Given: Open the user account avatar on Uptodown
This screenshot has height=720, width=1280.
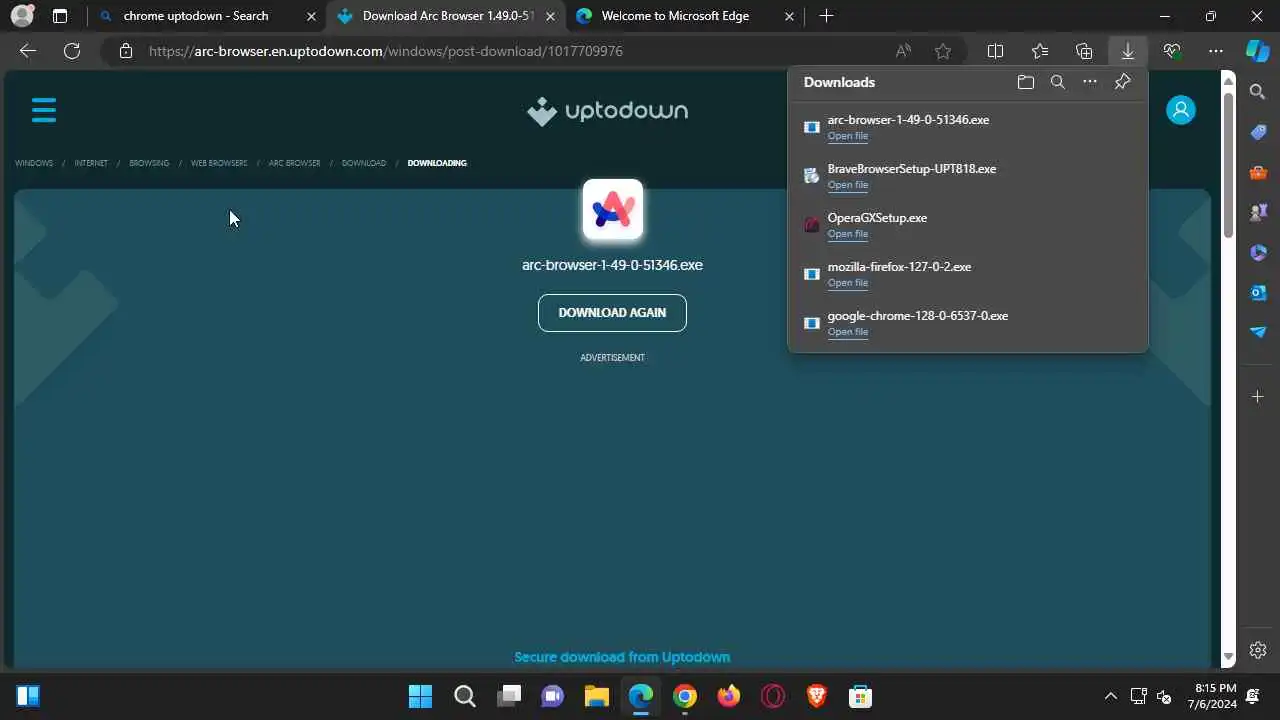Looking at the screenshot, I should (1181, 110).
